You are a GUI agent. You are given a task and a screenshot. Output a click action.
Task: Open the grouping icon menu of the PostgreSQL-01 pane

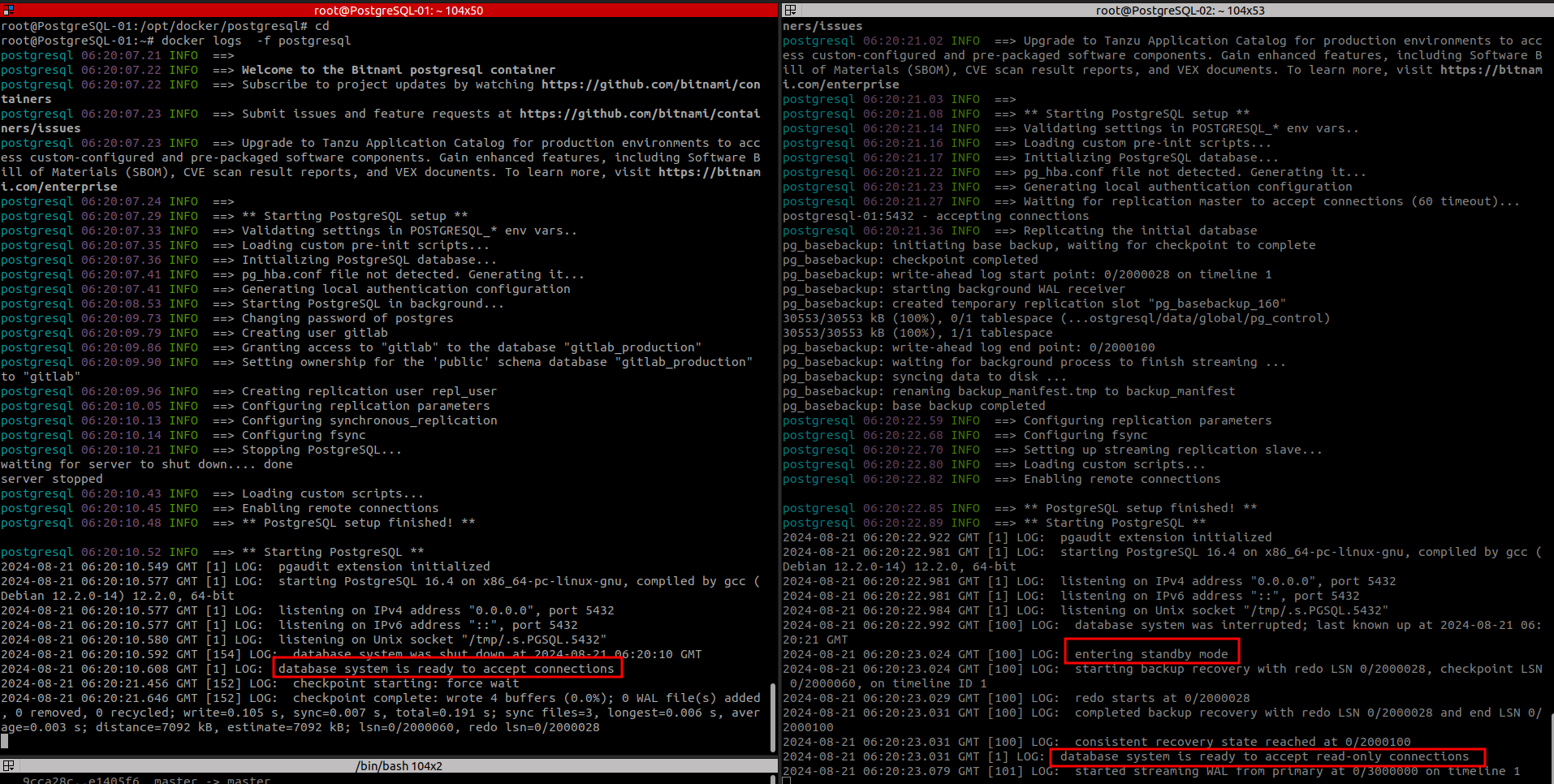point(8,11)
